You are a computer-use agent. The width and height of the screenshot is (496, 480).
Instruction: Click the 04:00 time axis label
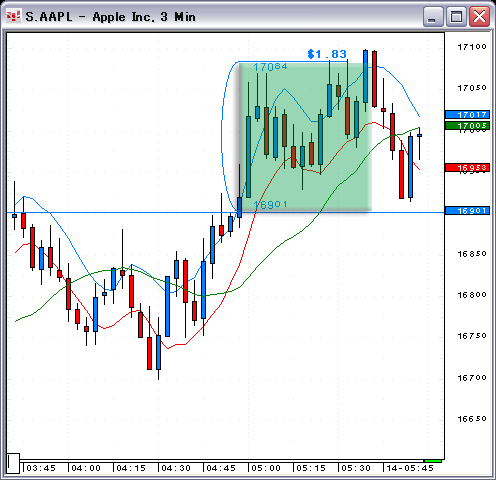tap(86, 468)
